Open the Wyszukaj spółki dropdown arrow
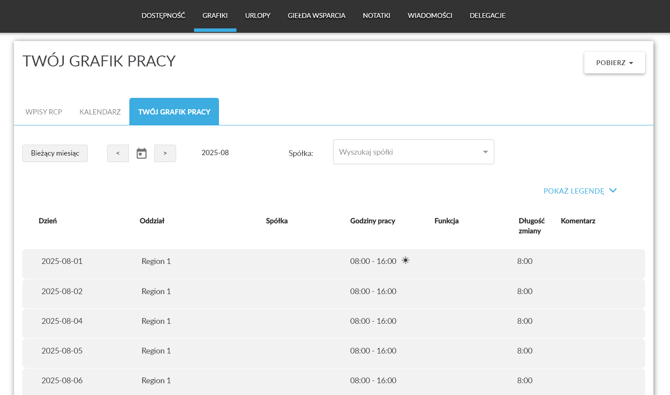This screenshot has width=670, height=395. (485, 152)
